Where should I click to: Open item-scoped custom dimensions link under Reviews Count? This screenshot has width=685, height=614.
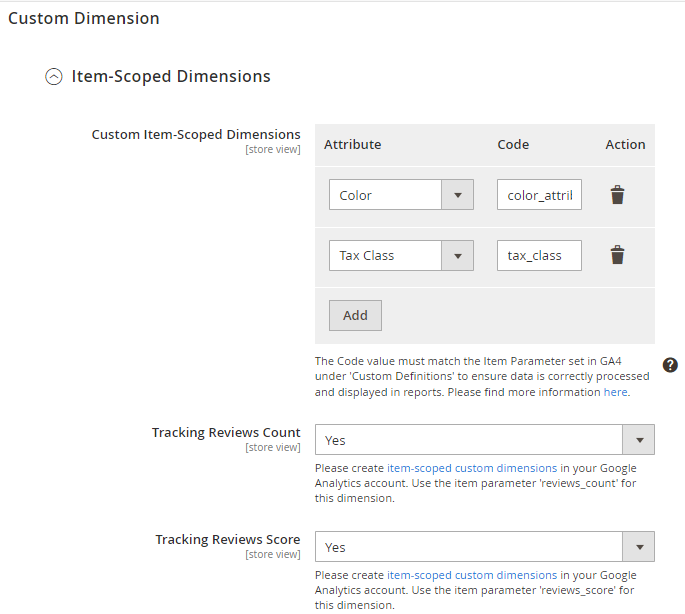(472, 468)
